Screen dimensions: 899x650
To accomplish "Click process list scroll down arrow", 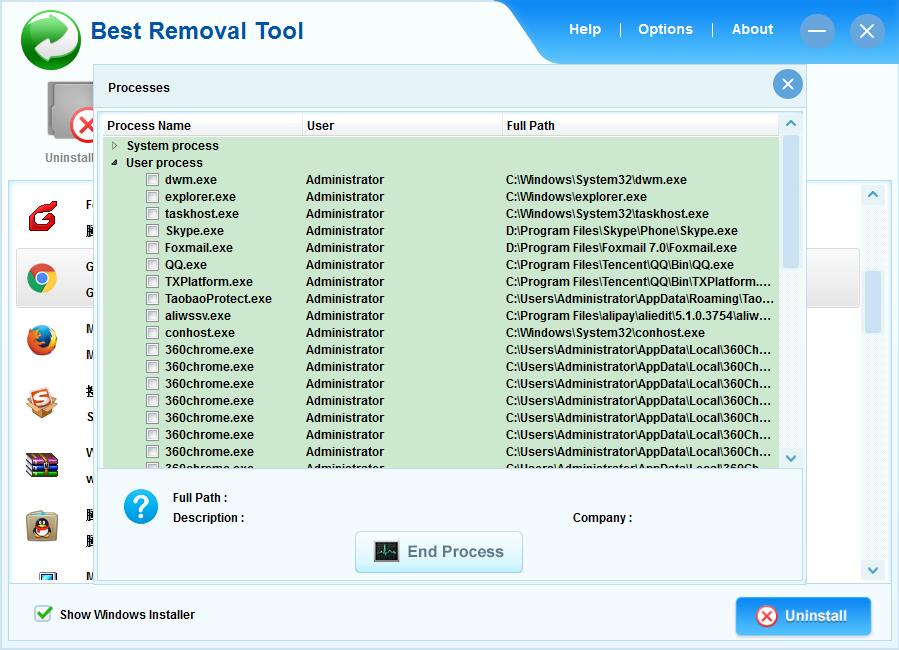I will pyautogui.click(x=791, y=458).
